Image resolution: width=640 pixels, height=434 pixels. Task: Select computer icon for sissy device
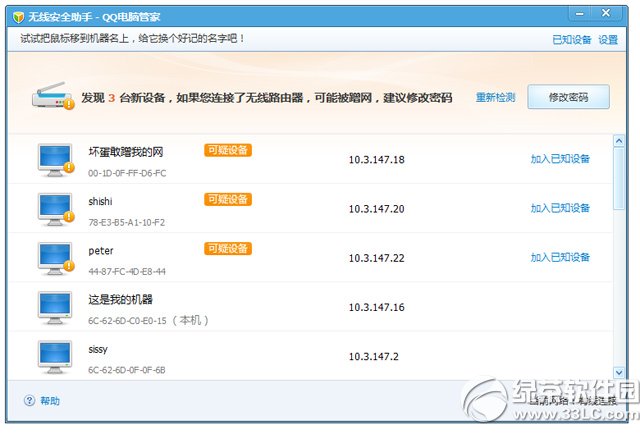click(55, 355)
